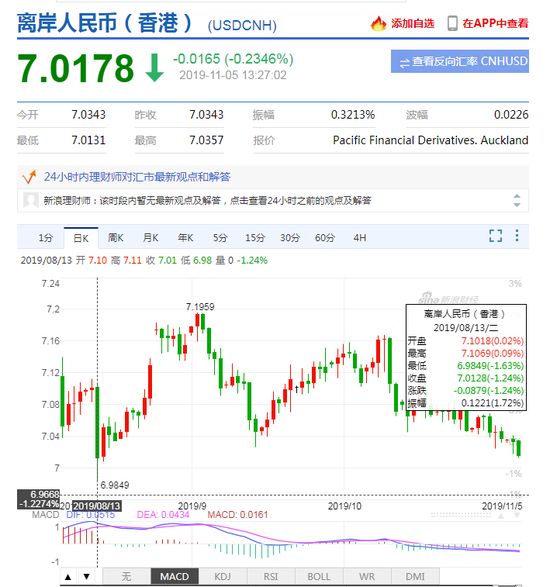The image size is (550, 587).
Task: Add USDCNH to watchlist via 添加自选
Action: (413, 24)
